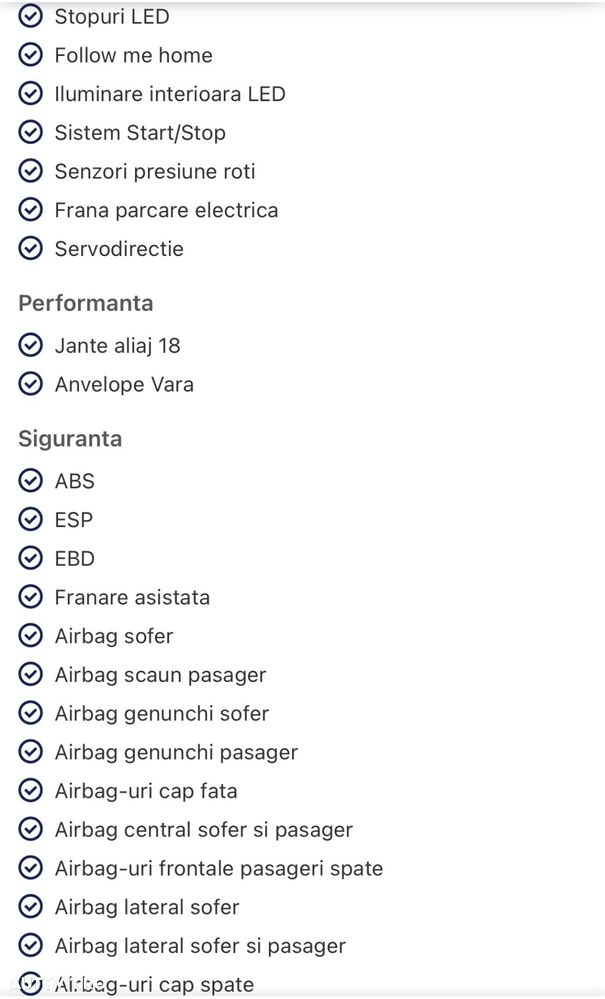
Task: Click the checkmark icon beside Stopuri LED
Action: tap(30, 17)
